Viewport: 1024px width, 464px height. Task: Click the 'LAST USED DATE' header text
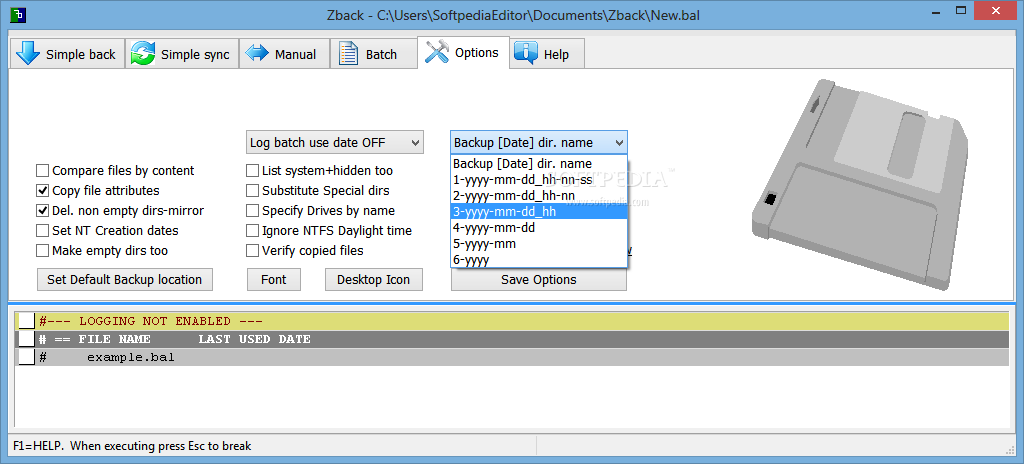point(255,339)
